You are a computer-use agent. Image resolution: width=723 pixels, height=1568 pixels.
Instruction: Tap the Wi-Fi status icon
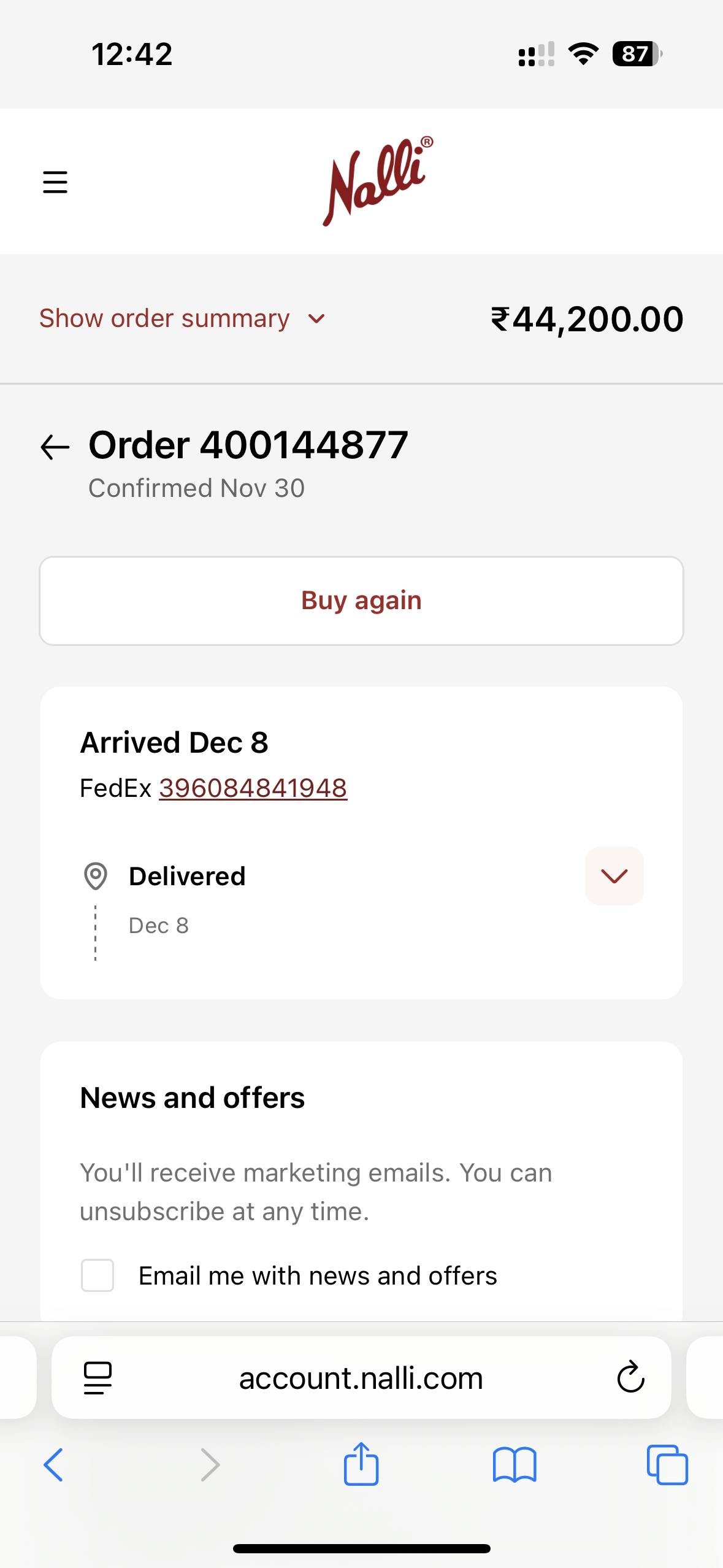(x=583, y=54)
